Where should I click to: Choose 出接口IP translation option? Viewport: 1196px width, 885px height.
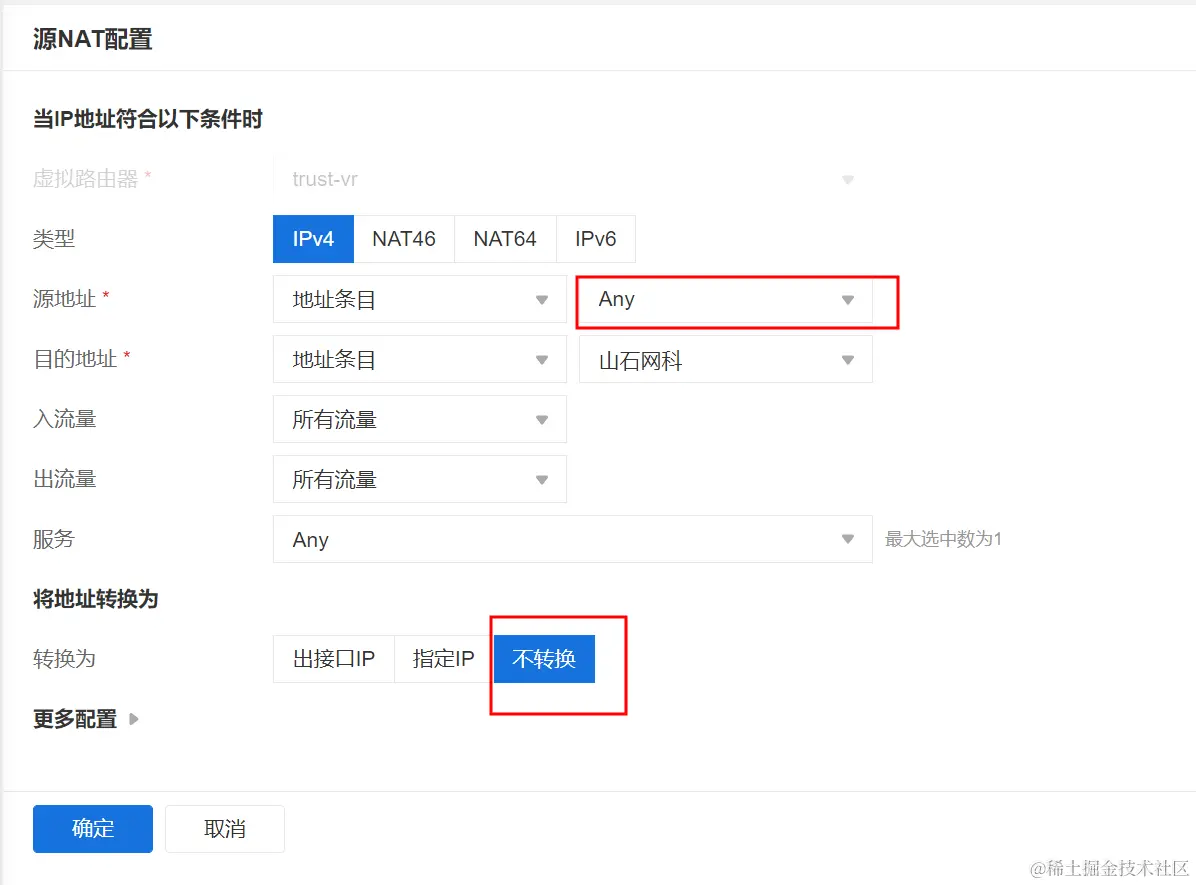pos(334,658)
